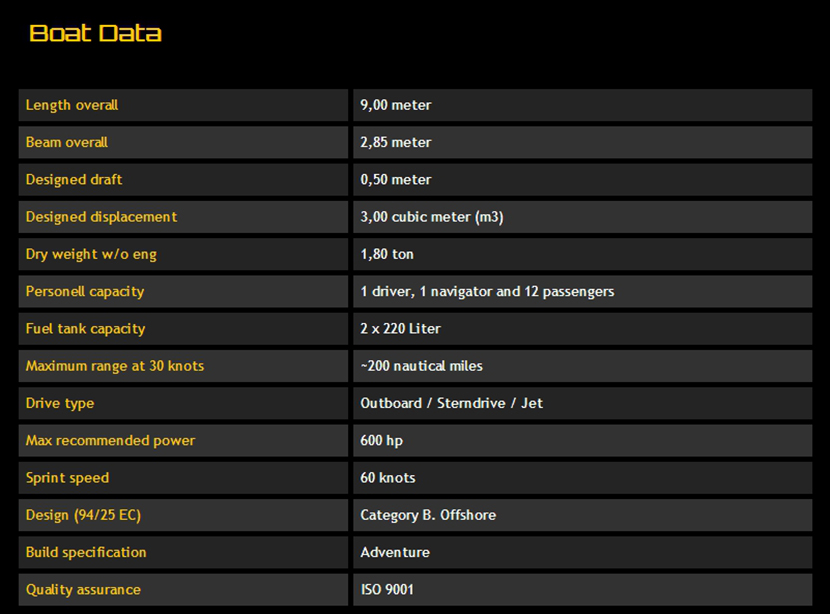Click the Fuel tank capacity label
Screen dimensions: 830x614
tap(86, 329)
